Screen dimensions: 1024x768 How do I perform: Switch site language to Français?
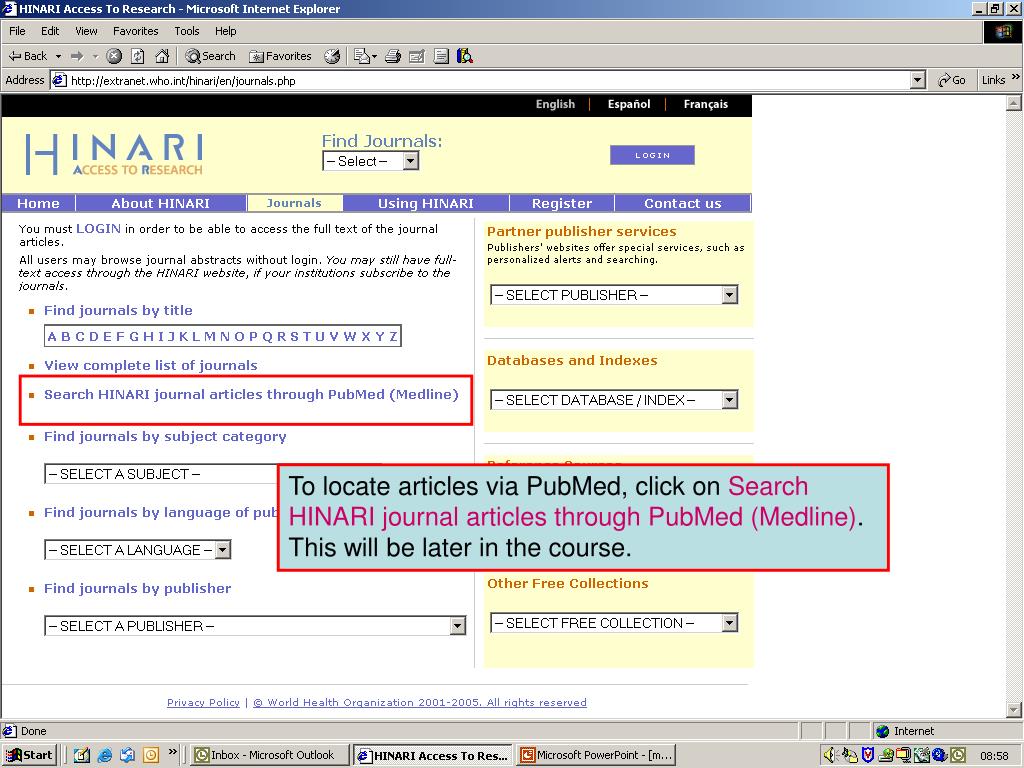[x=705, y=104]
